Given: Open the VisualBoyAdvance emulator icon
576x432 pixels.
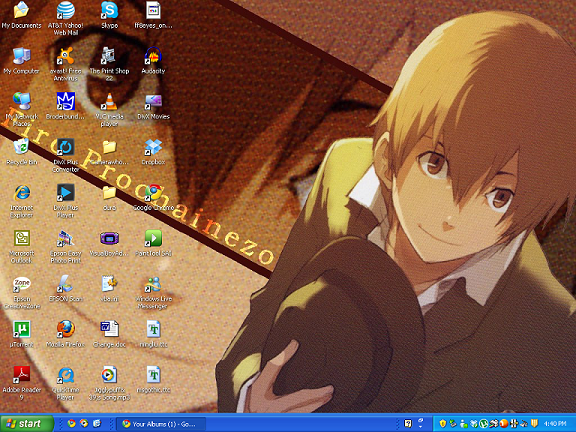Looking at the screenshot, I should pyautogui.click(x=109, y=238).
